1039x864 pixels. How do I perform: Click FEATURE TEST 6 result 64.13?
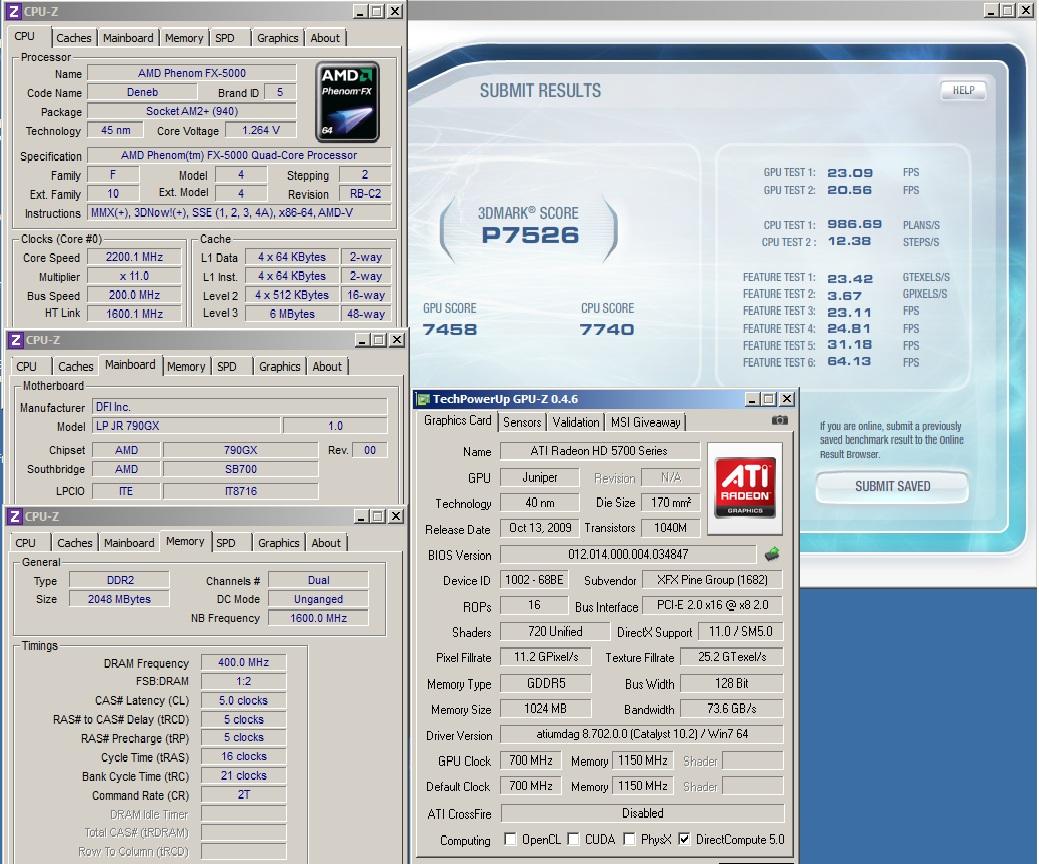[849, 362]
